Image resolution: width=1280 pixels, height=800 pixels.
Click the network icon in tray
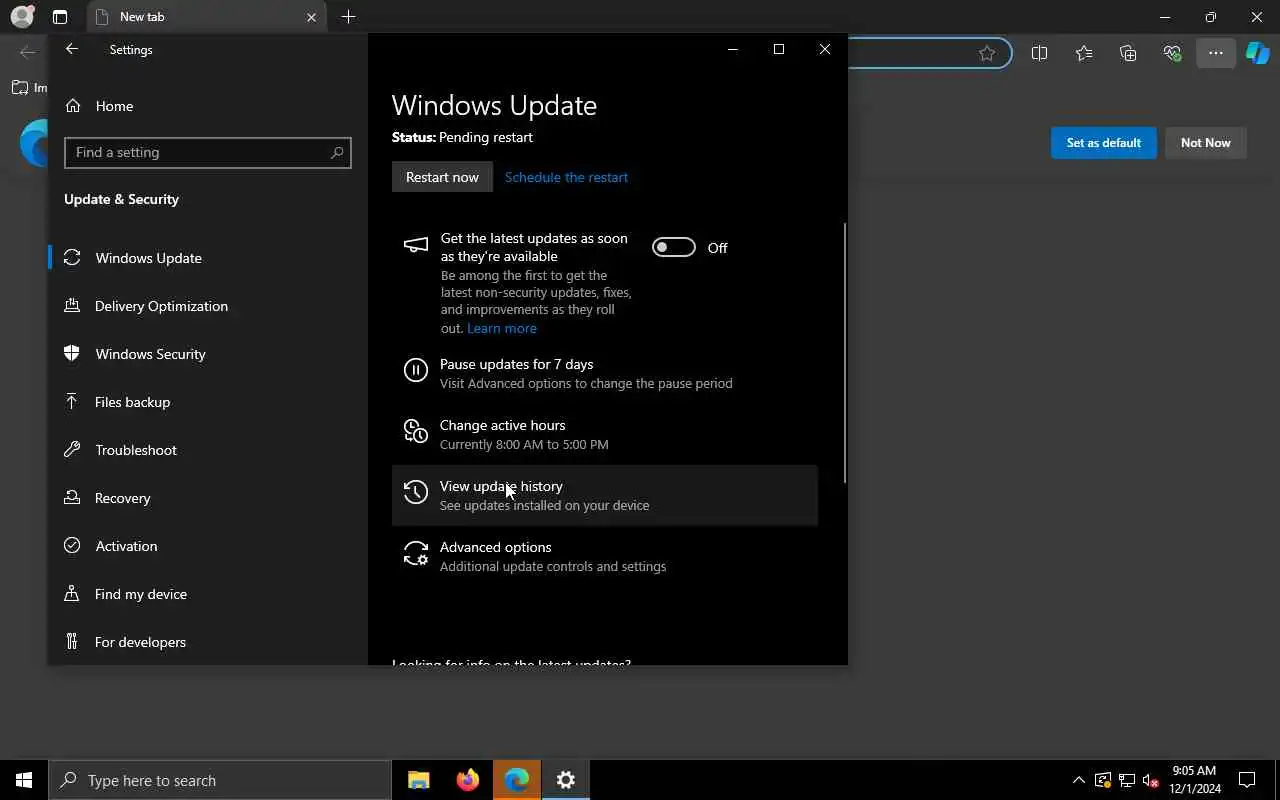tap(1126, 780)
